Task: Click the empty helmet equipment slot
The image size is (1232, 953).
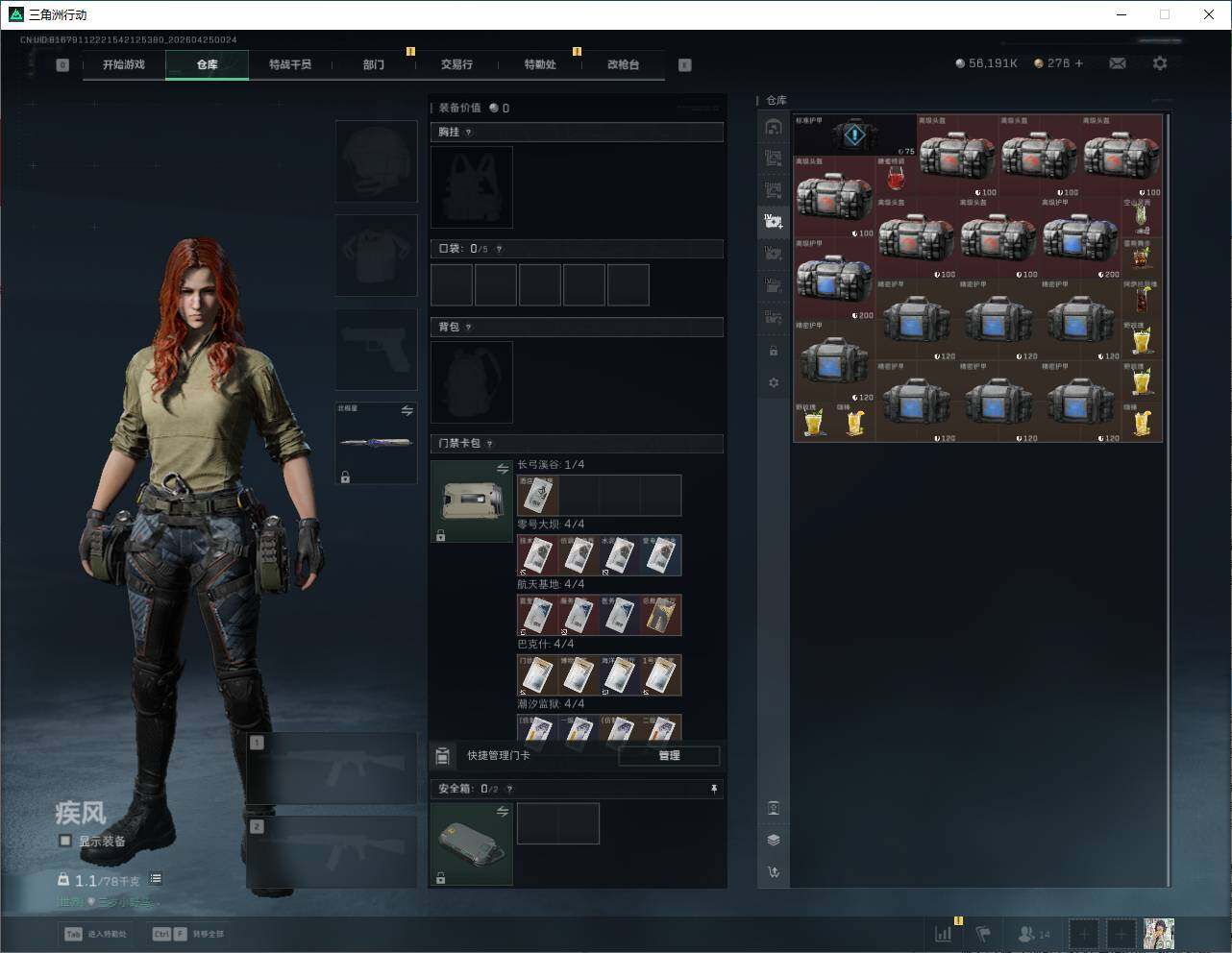Action: point(376,161)
